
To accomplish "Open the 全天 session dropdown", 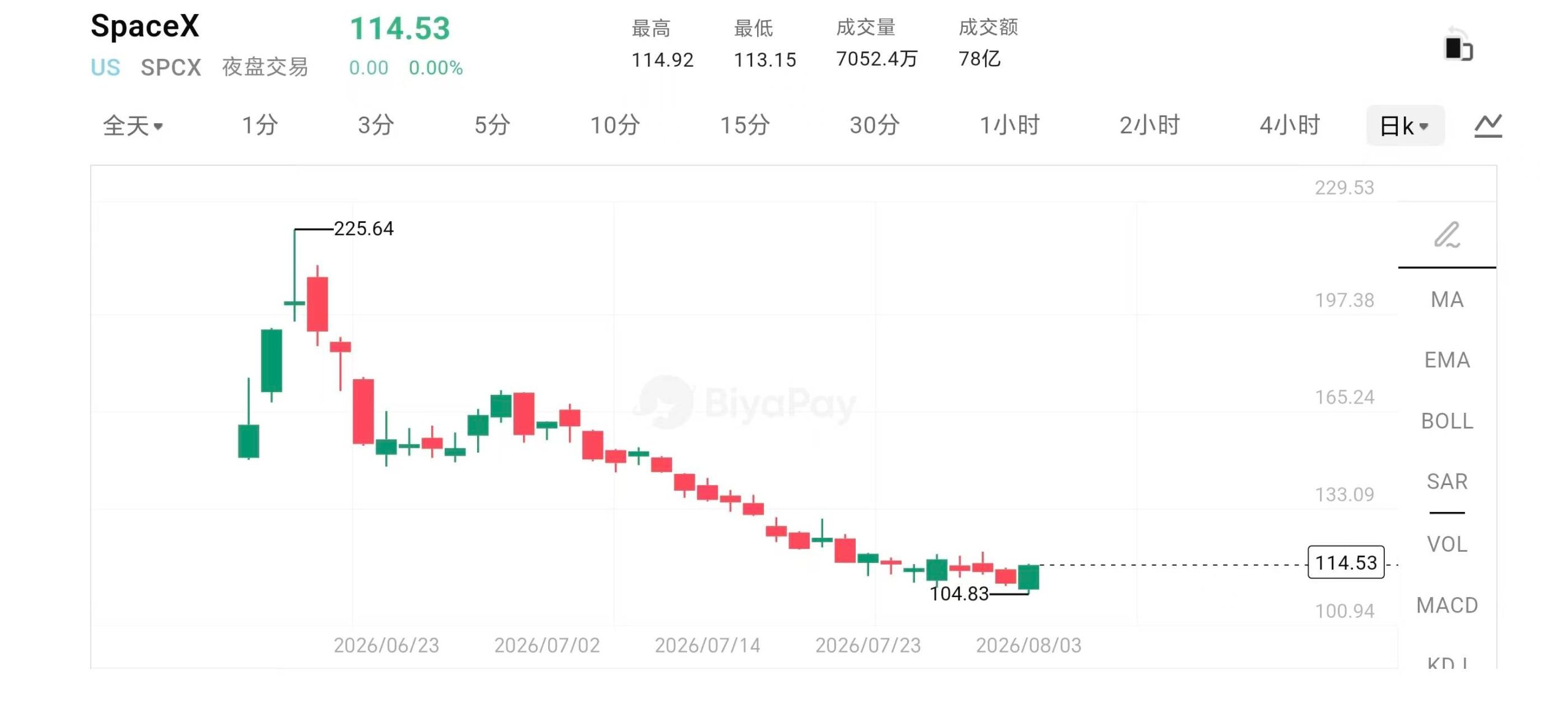I will (x=133, y=126).
